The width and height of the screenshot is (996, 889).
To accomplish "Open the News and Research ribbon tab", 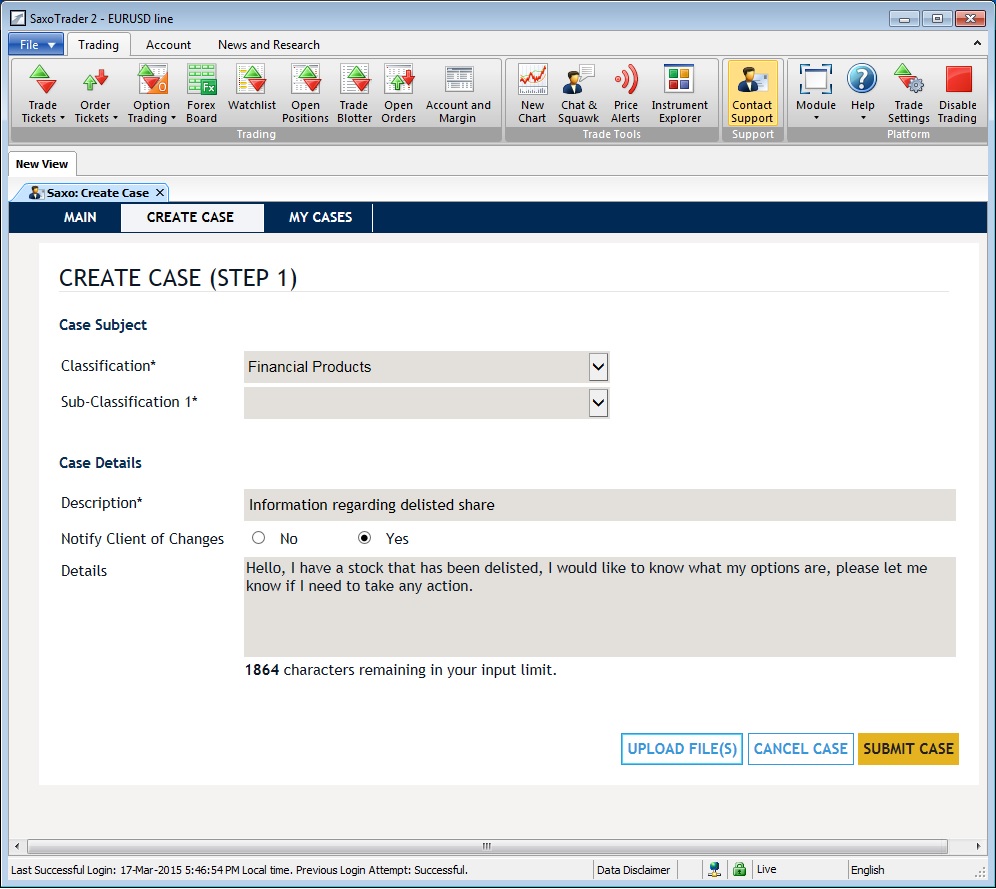I will pyautogui.click(x=269, y=44).
